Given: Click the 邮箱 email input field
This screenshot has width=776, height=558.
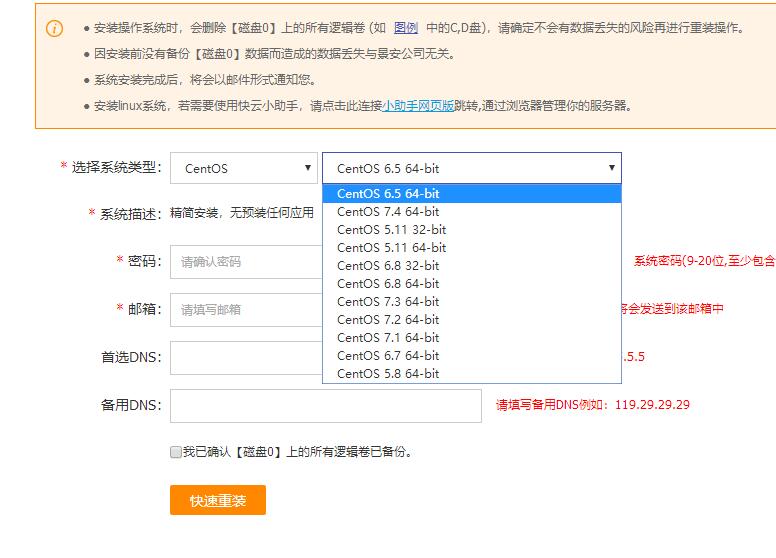Looking at the screenshot, I should click(246, 310).
